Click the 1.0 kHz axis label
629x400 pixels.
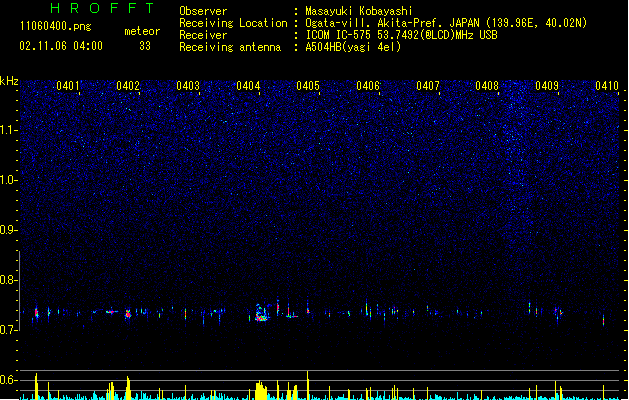point(8,180)
